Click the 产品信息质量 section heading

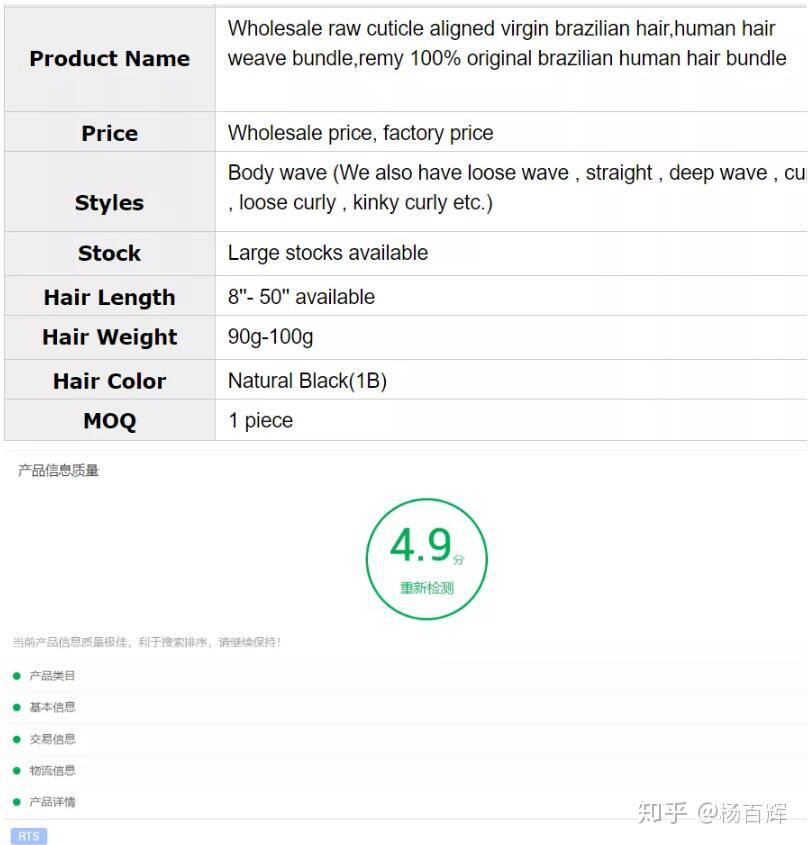coord(58,470)
